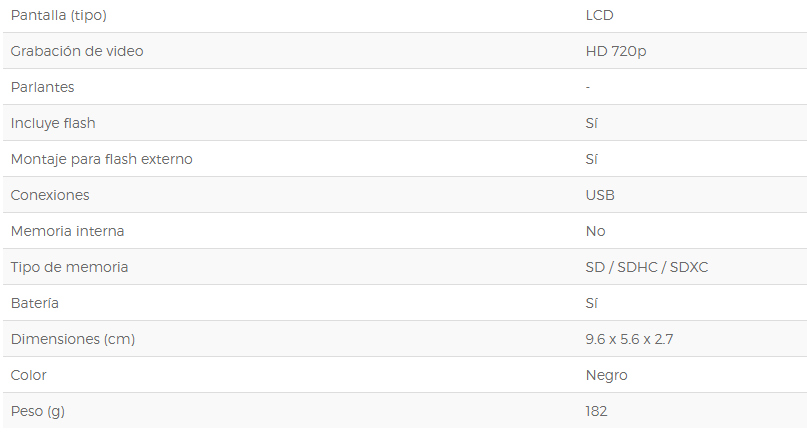Select the HD 720p value

pos(616,51)
